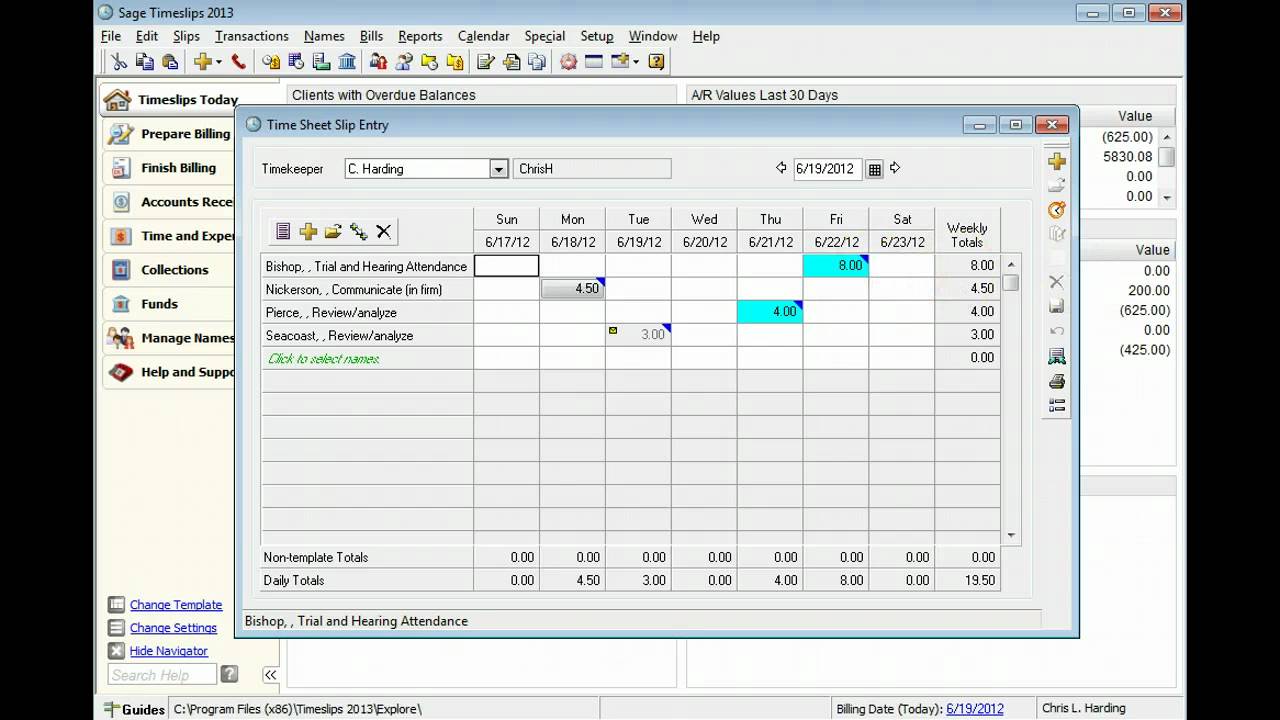Image resolution: width=1280 pixels, height=720 pixels.
Task: Click scroll down arrow in A/R Values panel
Action: point(1167,197)
